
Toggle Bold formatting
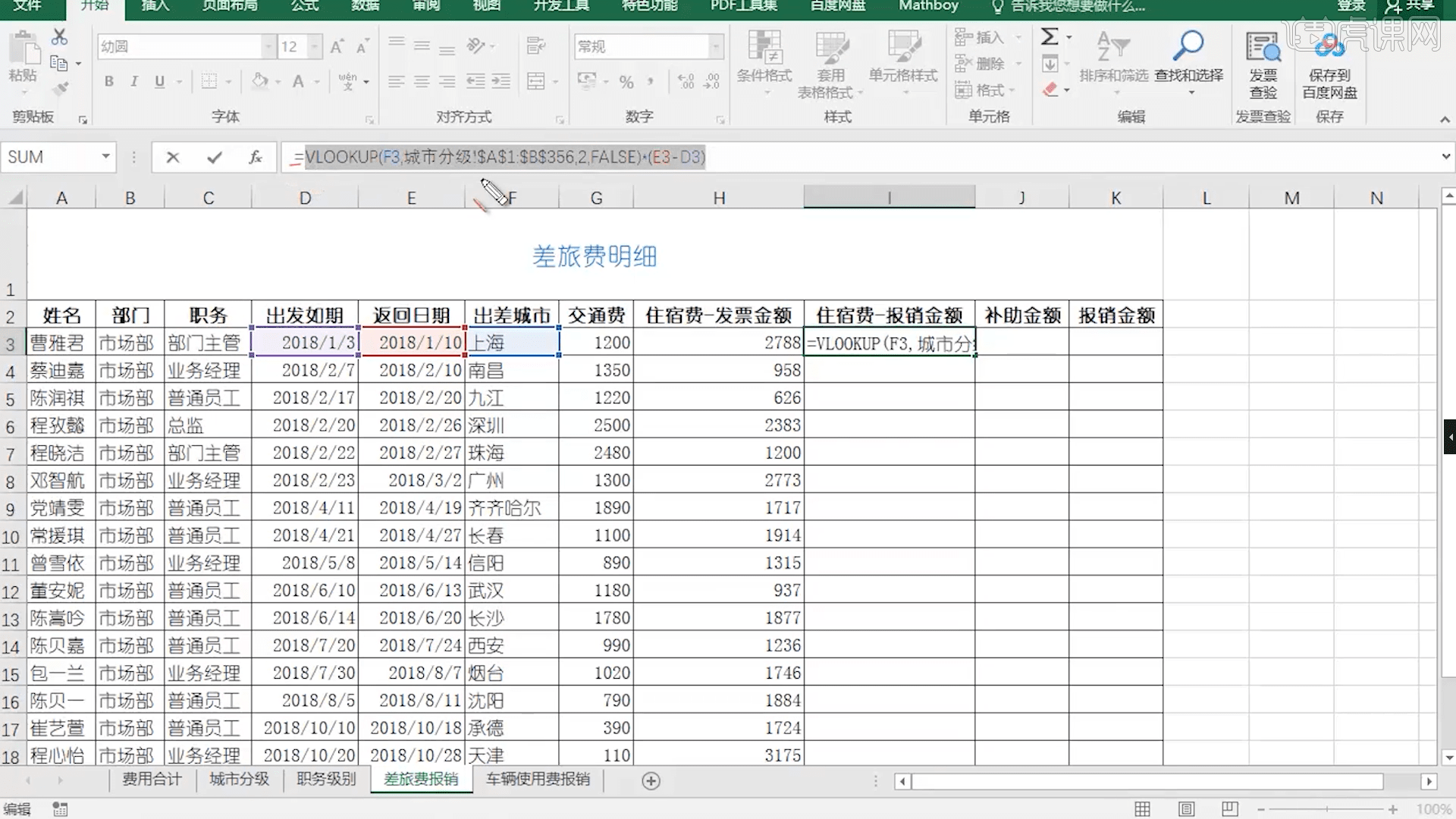click(x=109, y=81)
